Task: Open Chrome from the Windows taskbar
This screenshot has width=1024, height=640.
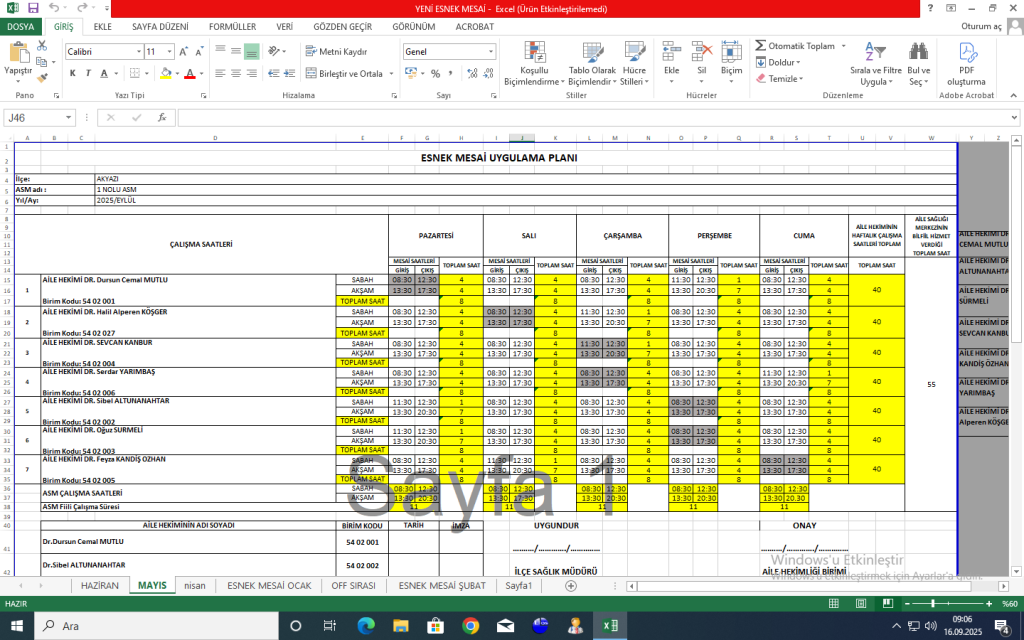Action: (471, 625)
